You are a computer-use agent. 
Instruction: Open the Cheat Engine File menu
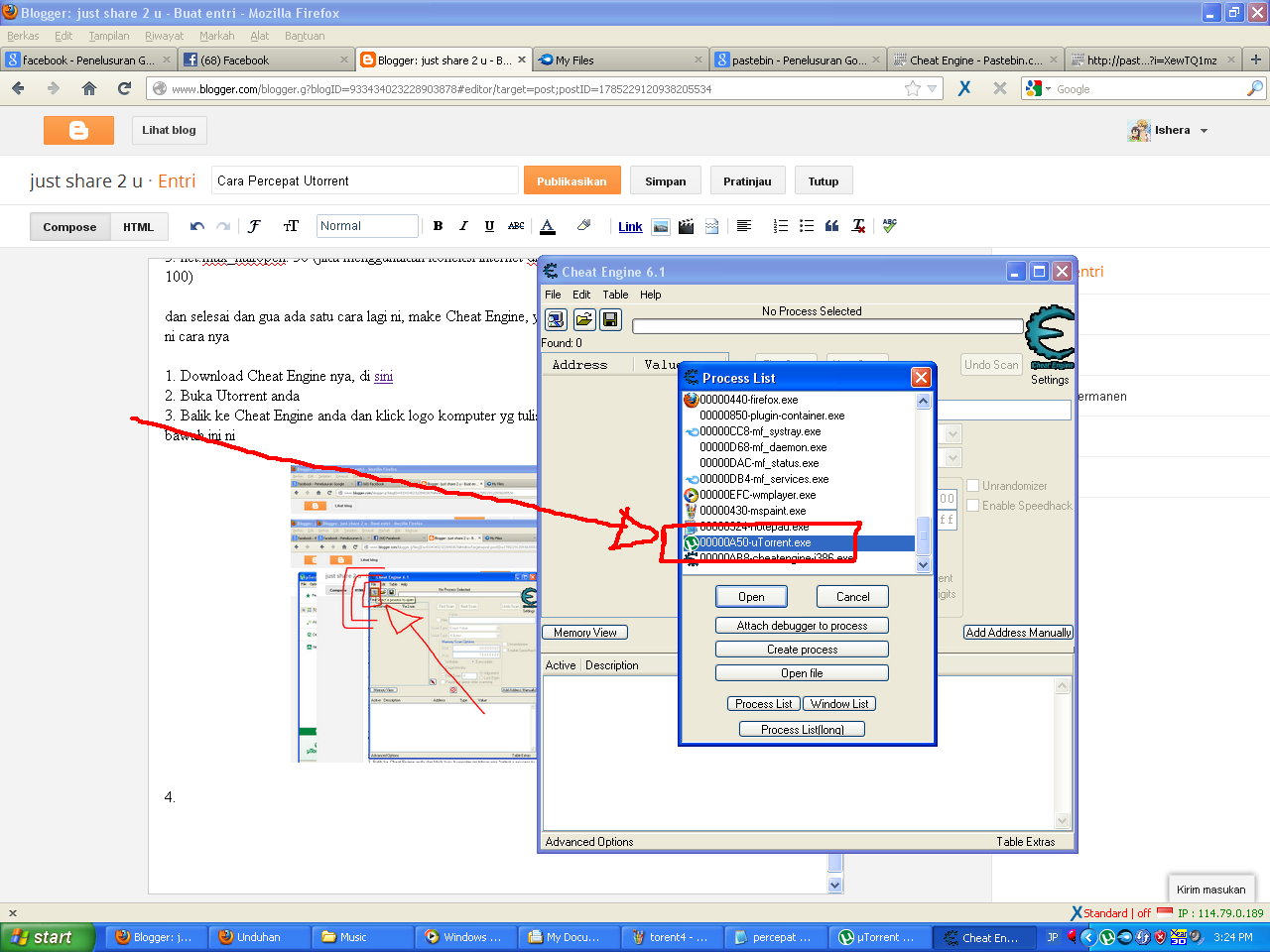(553, 295)
